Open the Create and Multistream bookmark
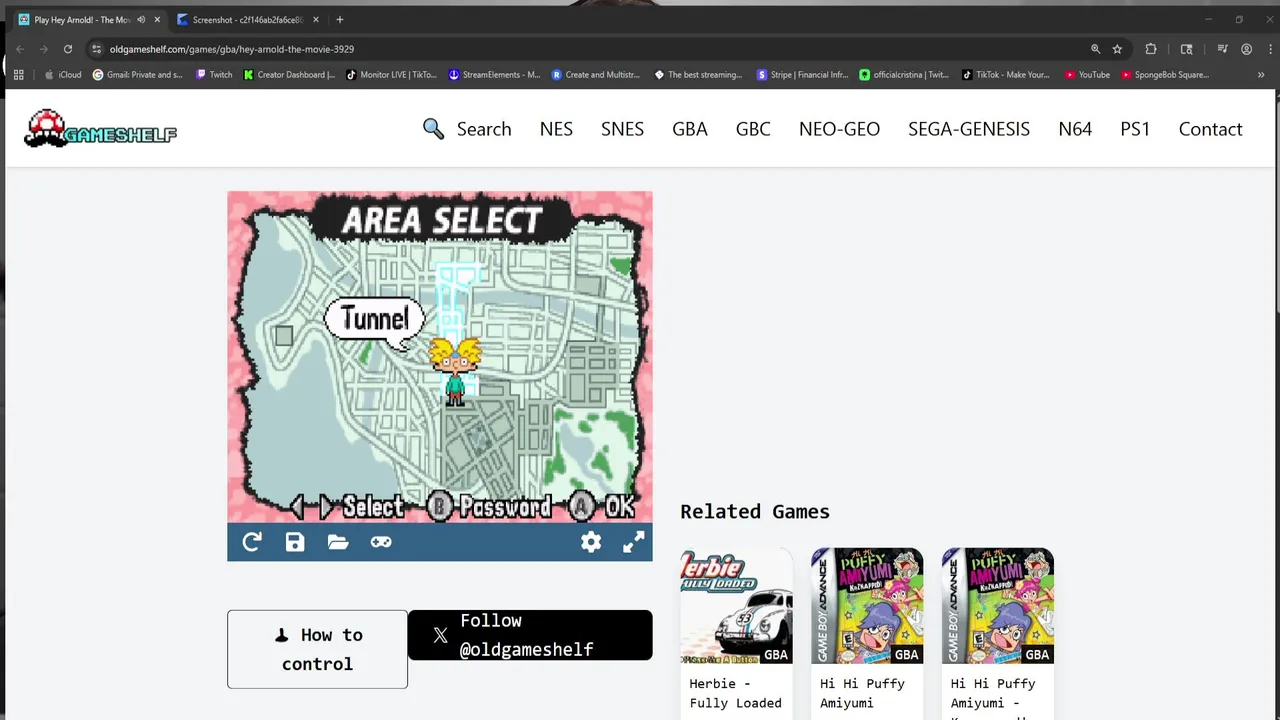 (596, 74)
